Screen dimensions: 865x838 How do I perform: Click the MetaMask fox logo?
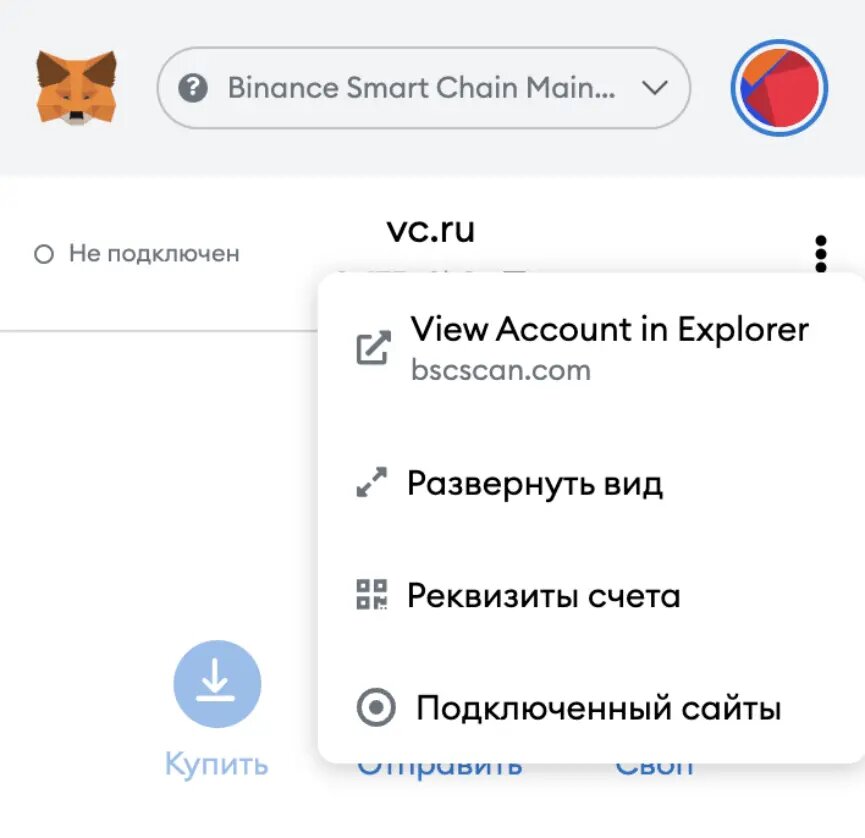click(x=76, y=88)
